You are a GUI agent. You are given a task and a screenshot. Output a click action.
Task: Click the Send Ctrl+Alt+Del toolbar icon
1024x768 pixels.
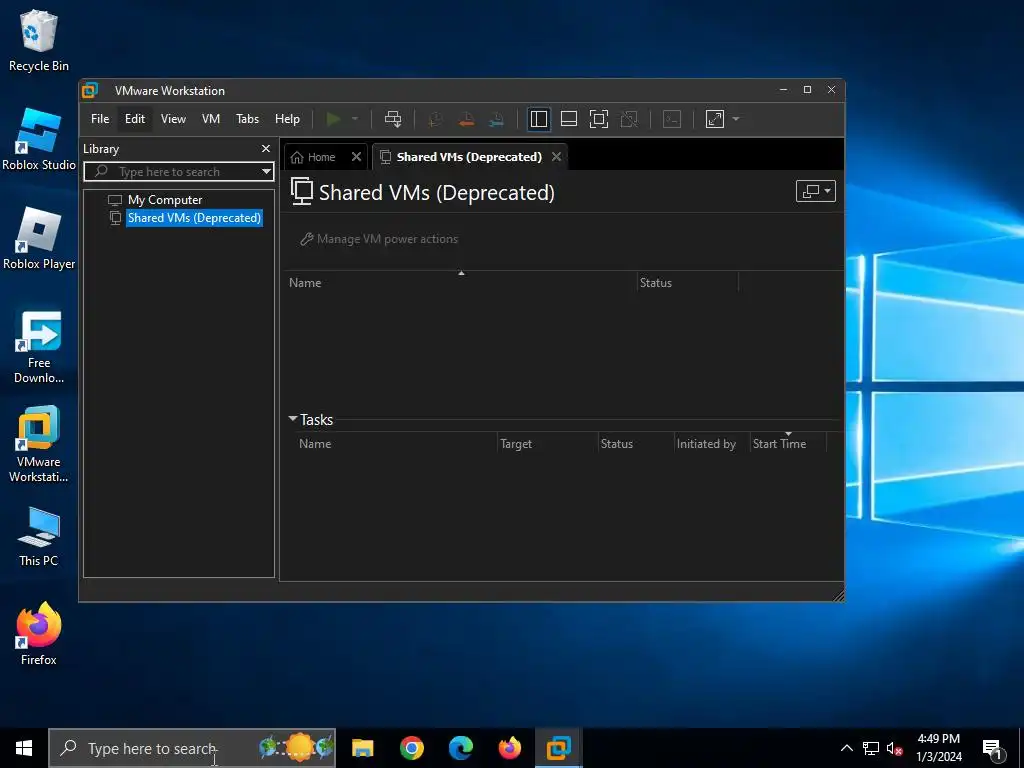click(x=393, y=119)
